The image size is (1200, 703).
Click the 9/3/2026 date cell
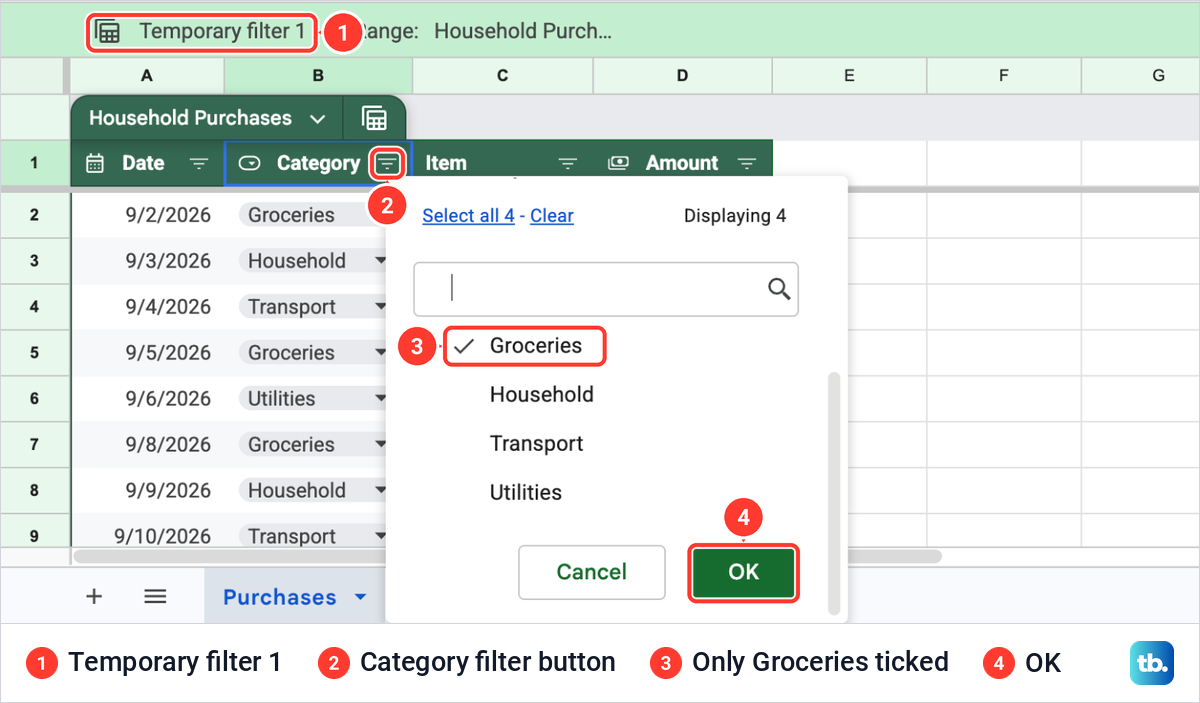click(148, 261)
